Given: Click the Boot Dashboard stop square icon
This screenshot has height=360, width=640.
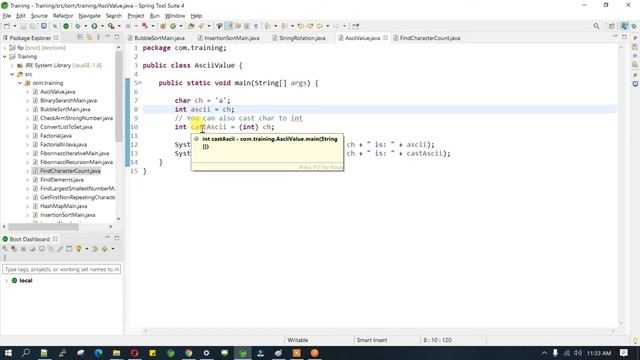Looking at the screenshot, I should pos(23,249).
